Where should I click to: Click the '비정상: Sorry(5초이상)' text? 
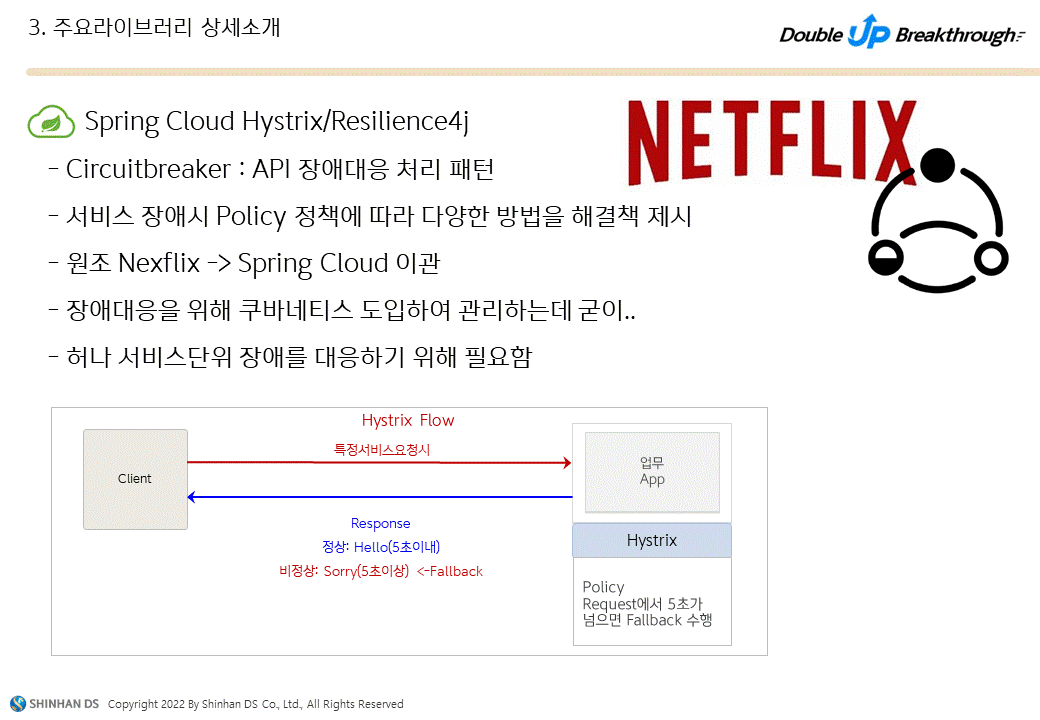point(344,571)
